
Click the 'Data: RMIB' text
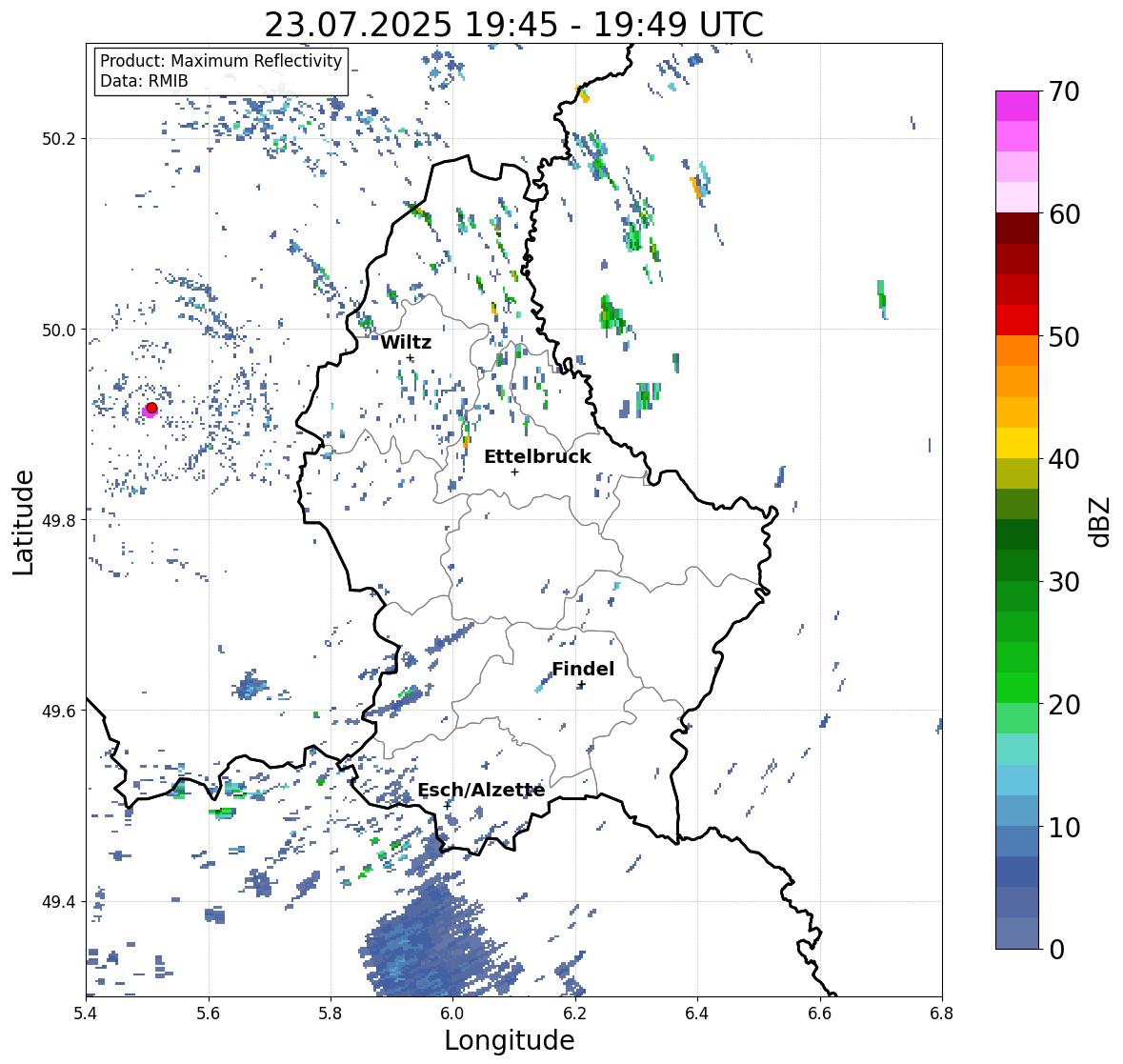click(144, 81)
